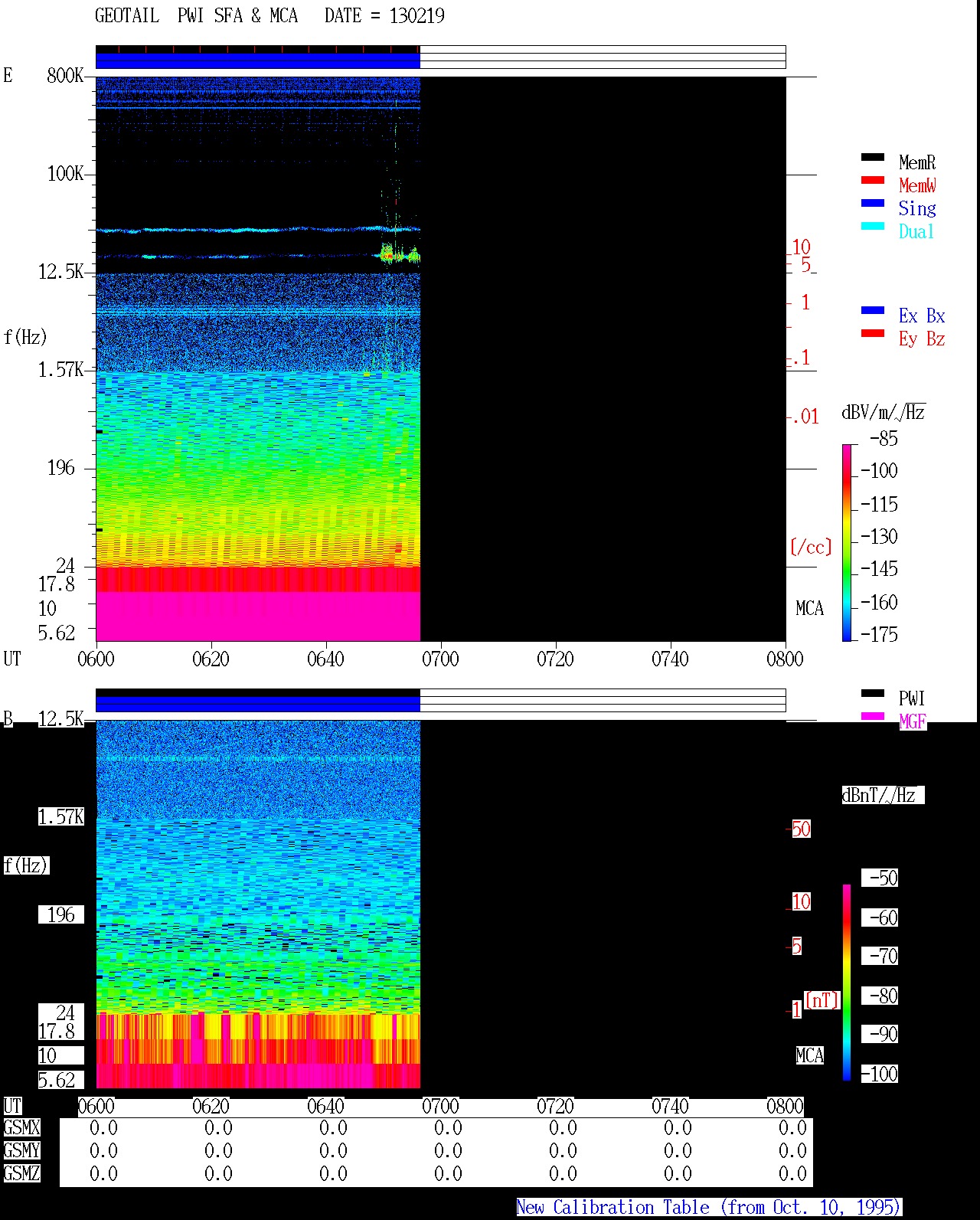Viewport: 980px width, 1220px height.
Task: Click the MemR legend label
Action: tap(917, 162)
